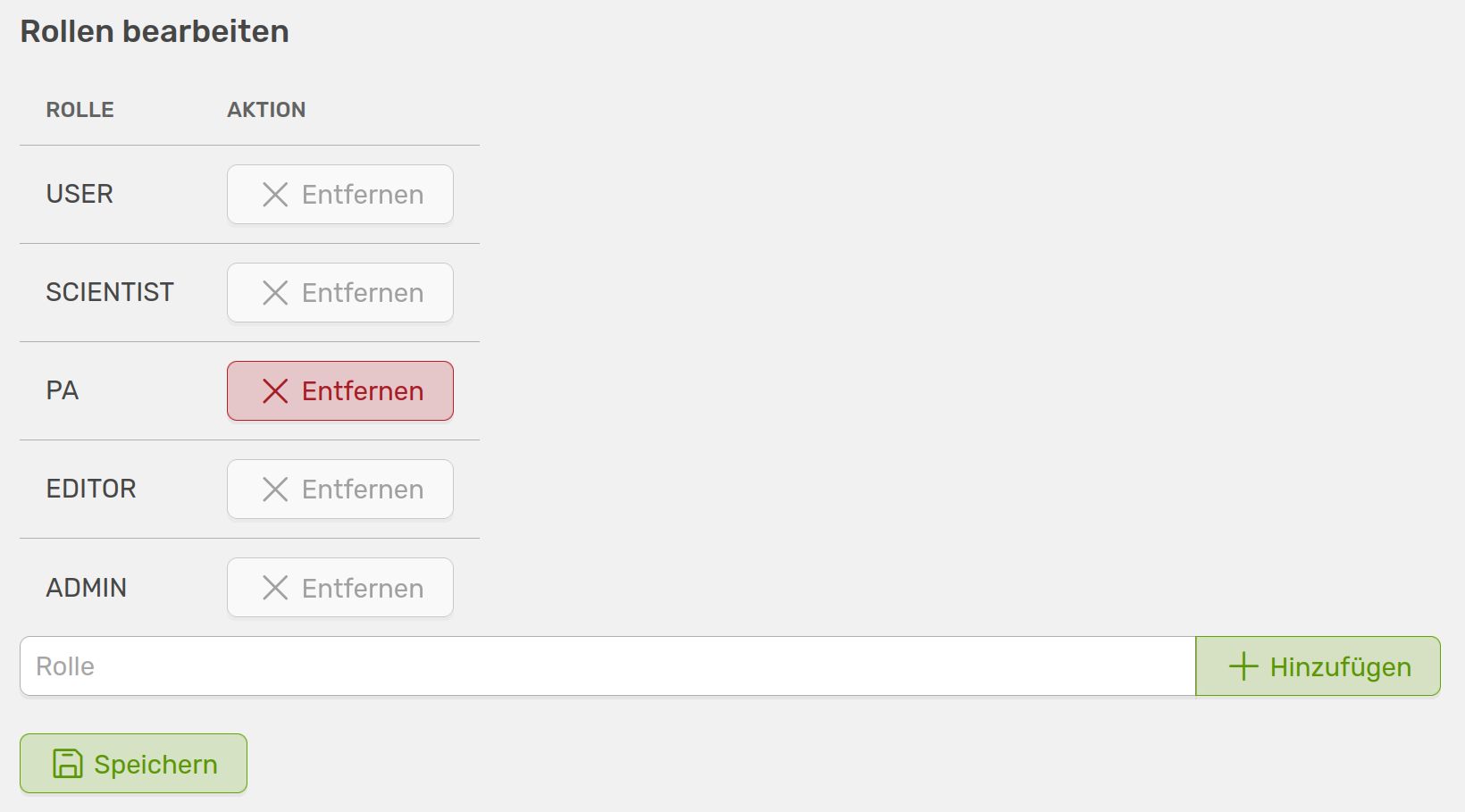Save the roles with Speichern
The height and width of the screenshot is (812, 1465).
133,764
